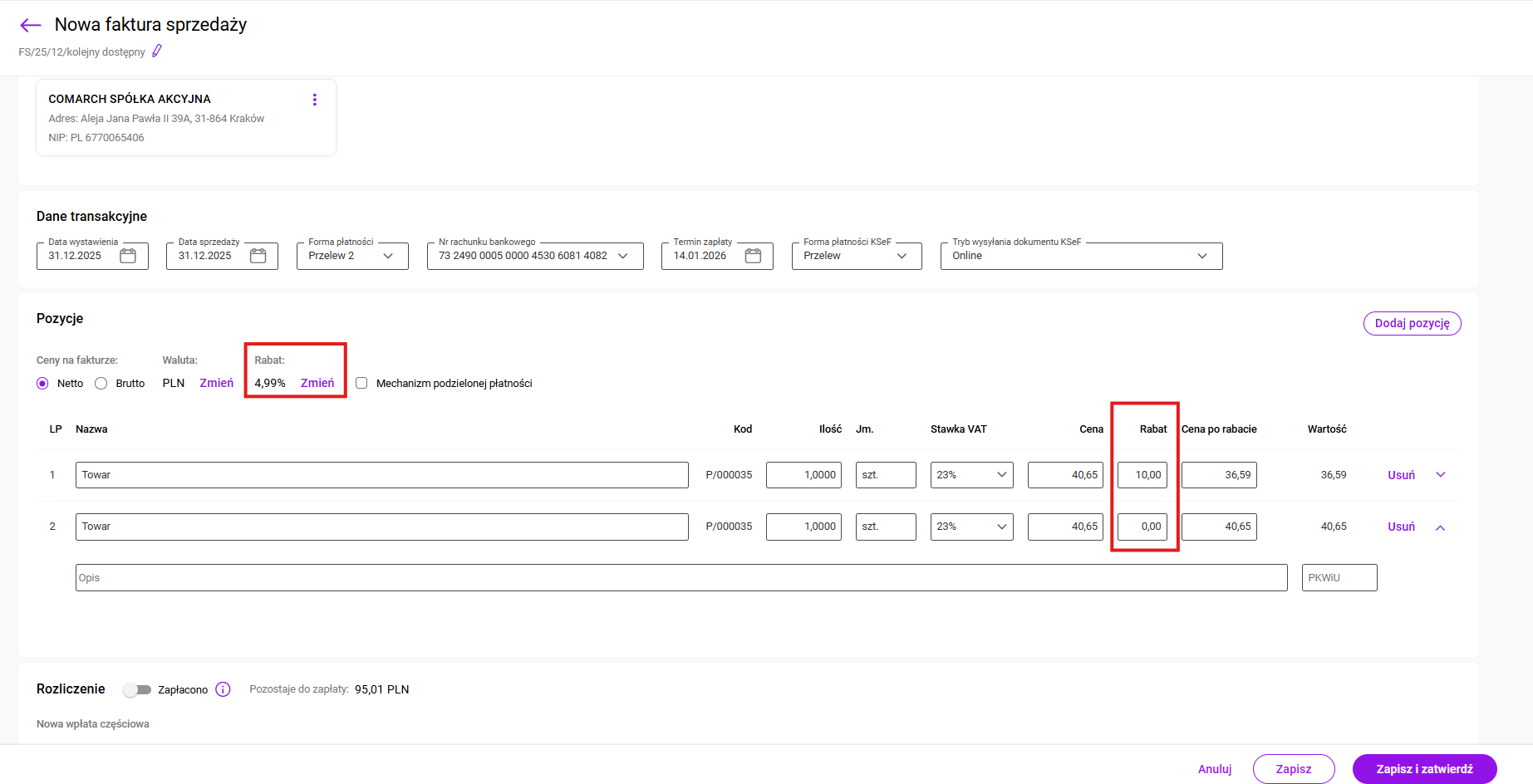Open the Forma płatności dropdown
The height and width of the screenshot is (784, 1533).
[x=352, y=256]
